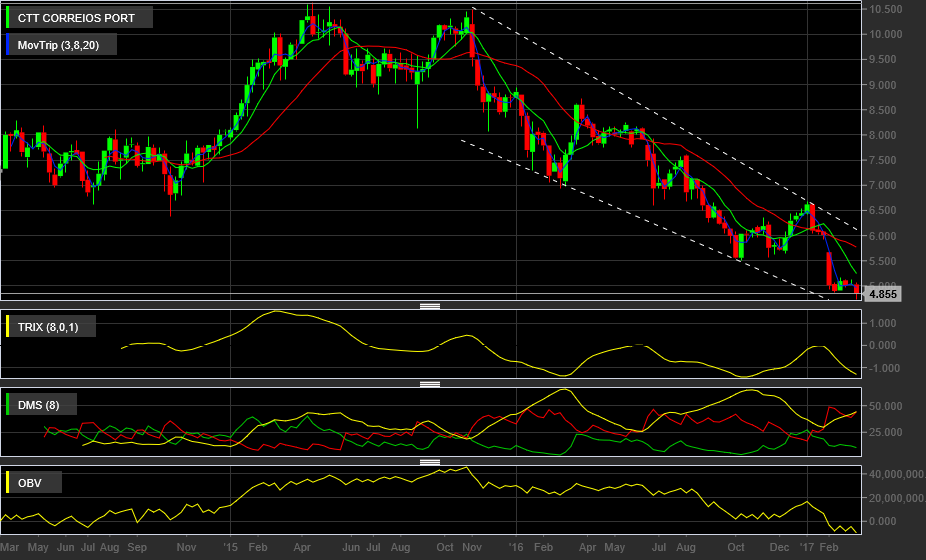Select the 50.000 value on DMS axis
This screenshot has height=560, width=926.
pos(885,406)
